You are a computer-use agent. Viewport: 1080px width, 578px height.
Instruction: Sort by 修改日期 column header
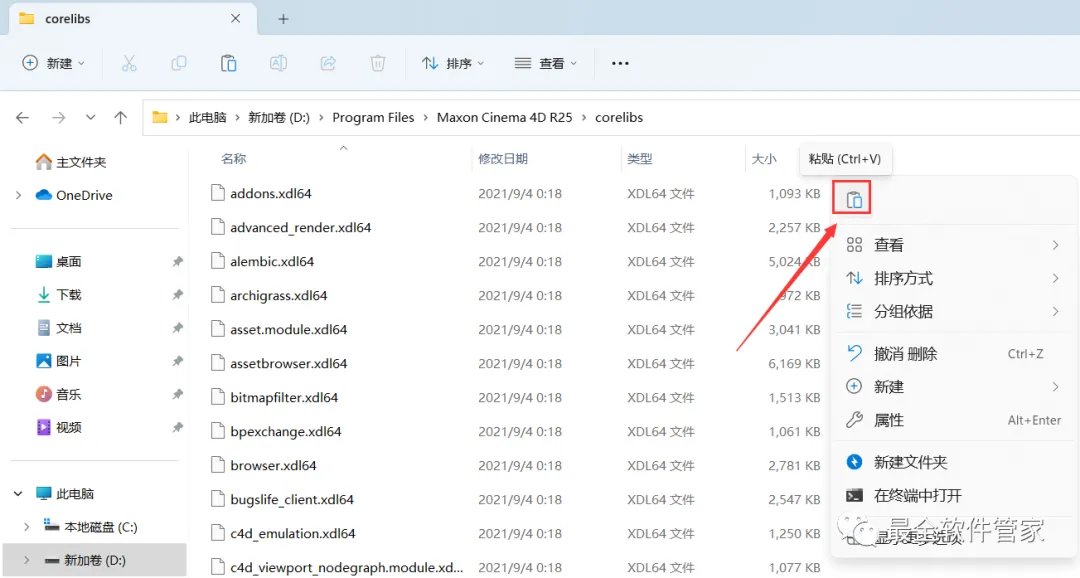[503, 159]
